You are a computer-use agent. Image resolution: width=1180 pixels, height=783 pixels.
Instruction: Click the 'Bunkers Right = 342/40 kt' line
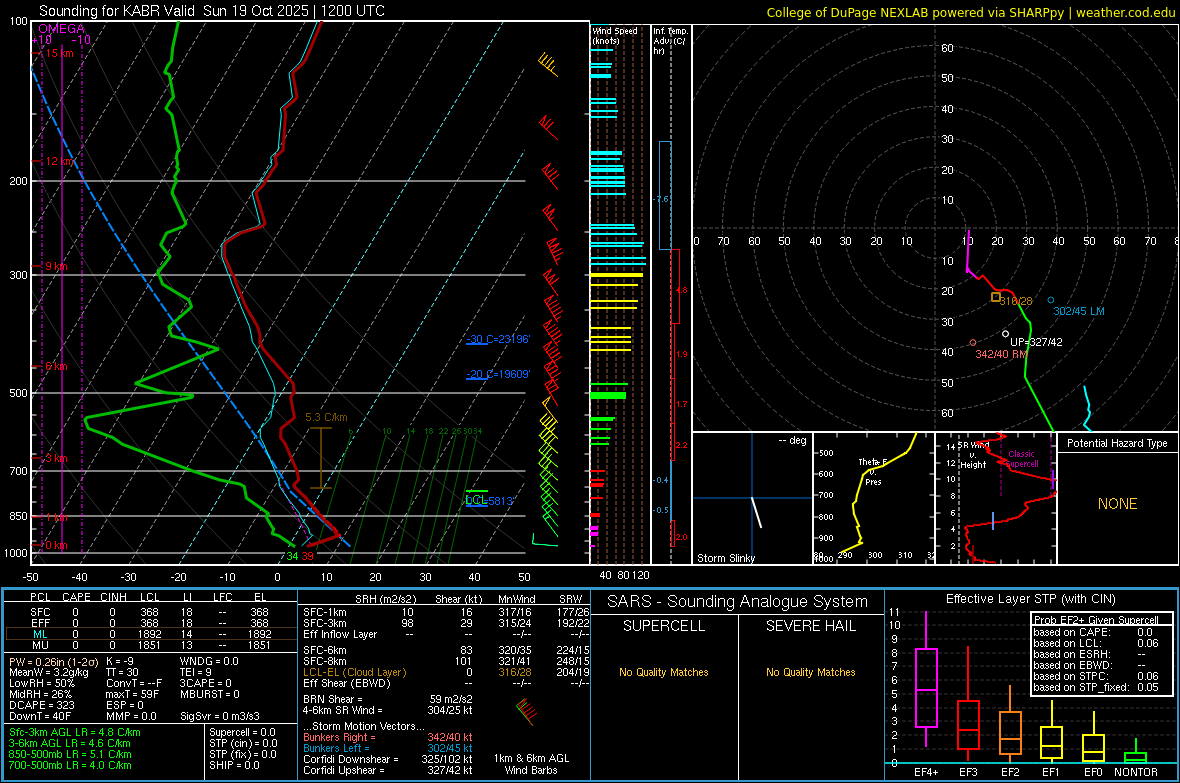(x=388, y=738)
